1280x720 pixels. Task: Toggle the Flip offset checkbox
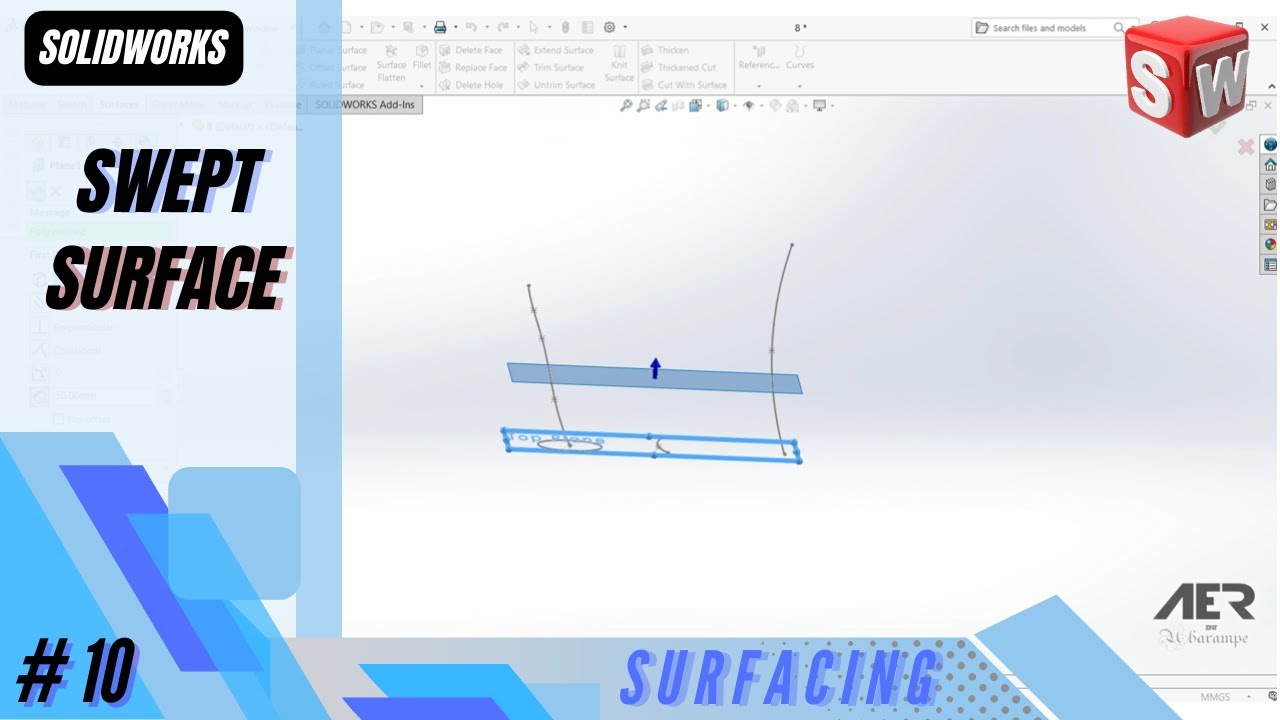tap(59, 419)
